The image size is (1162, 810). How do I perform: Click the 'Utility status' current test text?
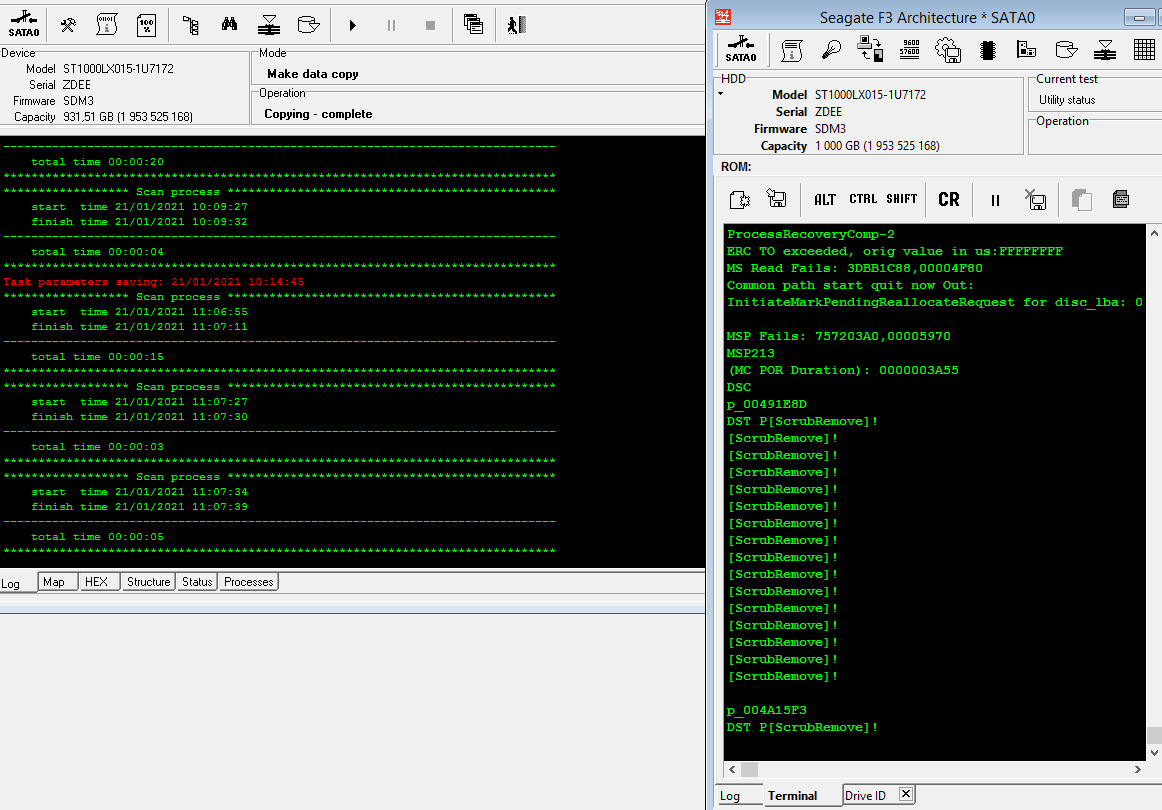pos(1066,99)
